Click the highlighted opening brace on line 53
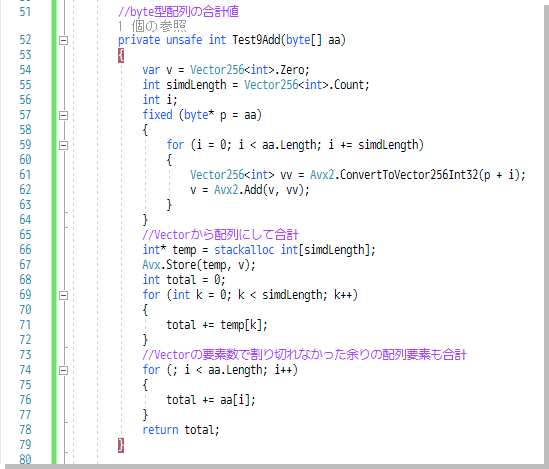Image resolution: width=549 pixels, height=469 pixels. 121,55
